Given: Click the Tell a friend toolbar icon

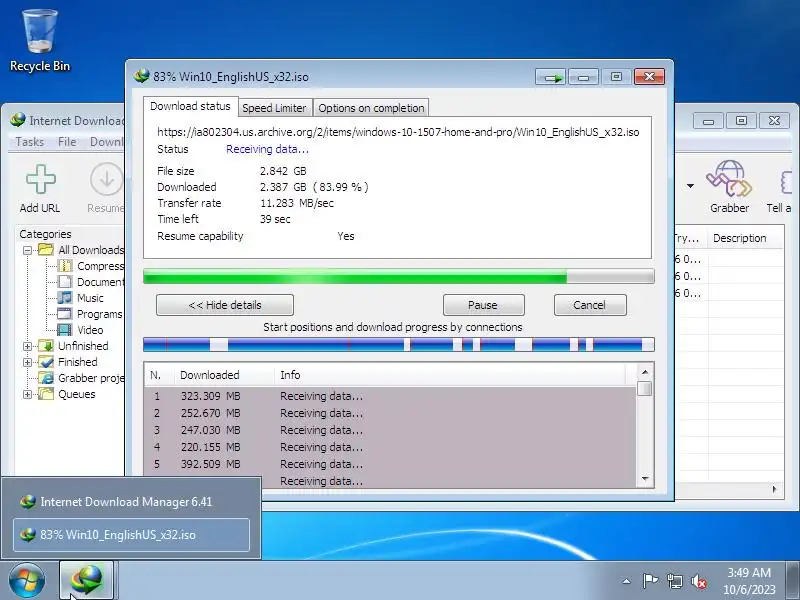Looking at the screenshot, I should (x=786, y=182).
